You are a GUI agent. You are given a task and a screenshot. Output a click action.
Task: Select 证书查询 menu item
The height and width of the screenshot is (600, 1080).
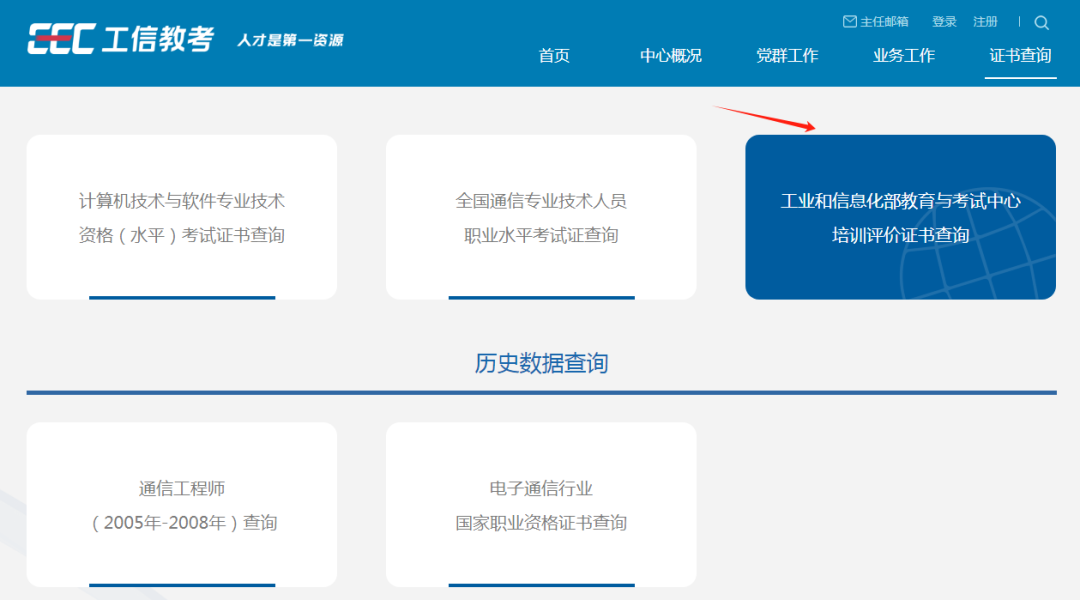(x=1020, y=56)
